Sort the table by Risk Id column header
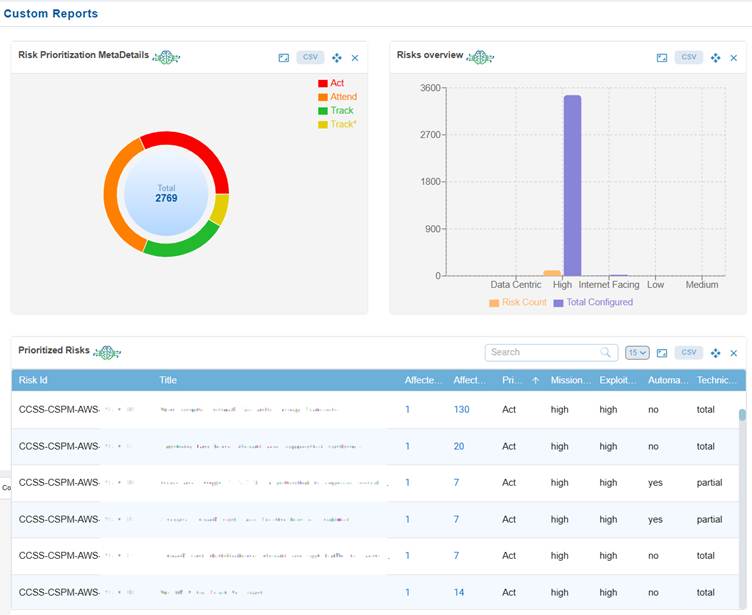752x615 pixels. 33,381
